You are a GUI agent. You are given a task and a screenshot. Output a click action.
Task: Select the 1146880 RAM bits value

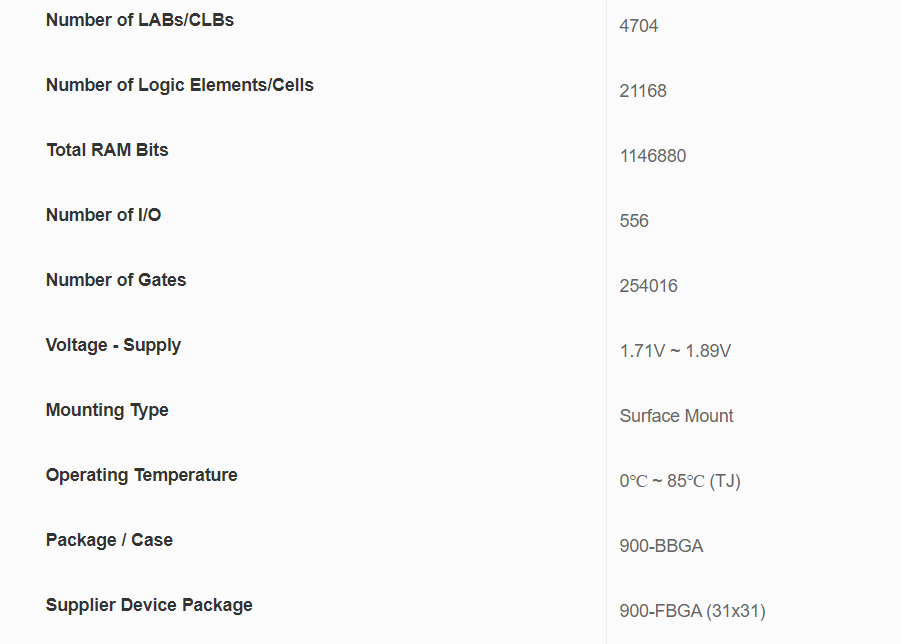[653, 156]
